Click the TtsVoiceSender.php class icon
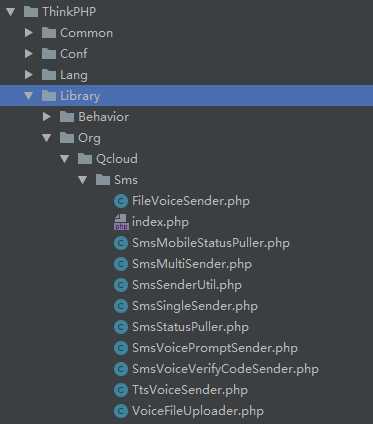This screenshot has height=424, width=373. tap(121, 390)
